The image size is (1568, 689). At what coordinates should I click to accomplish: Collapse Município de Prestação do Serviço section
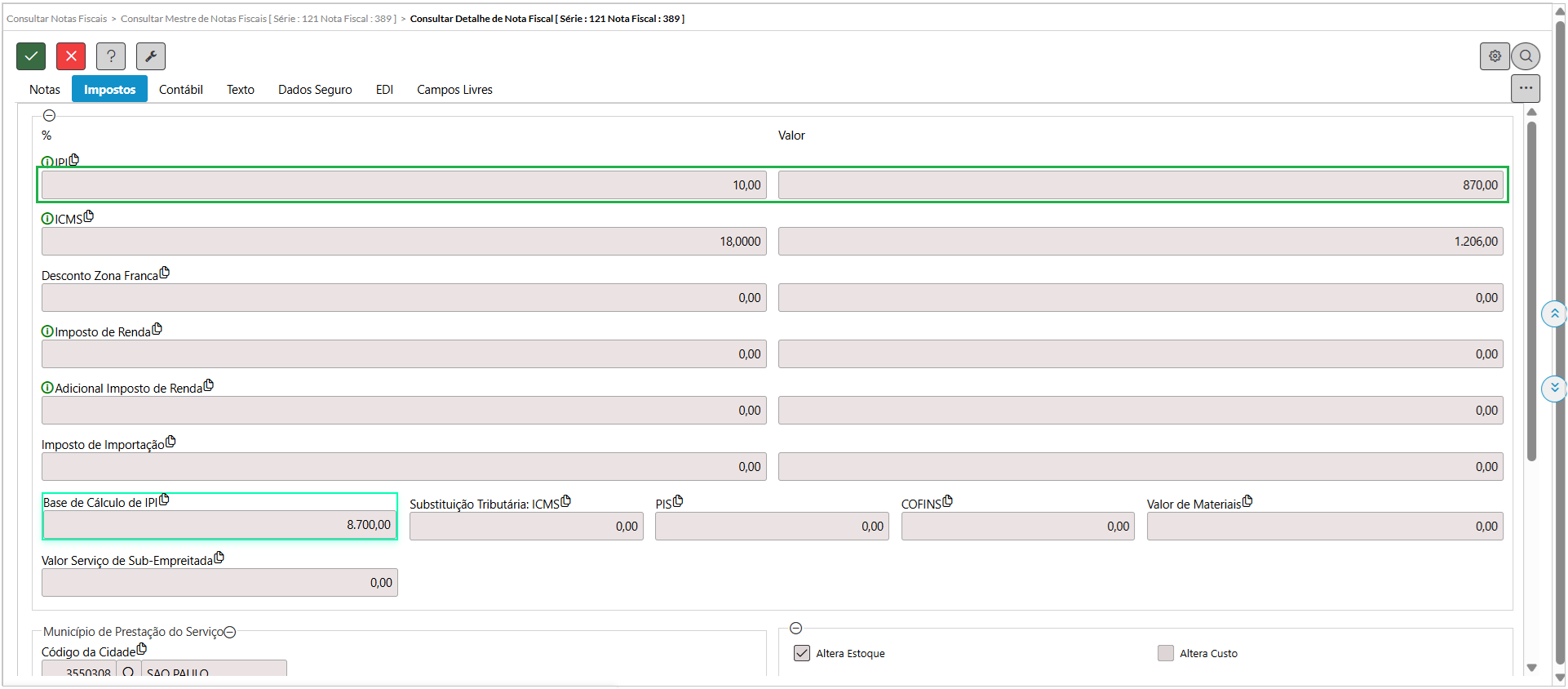click(230, 632)
